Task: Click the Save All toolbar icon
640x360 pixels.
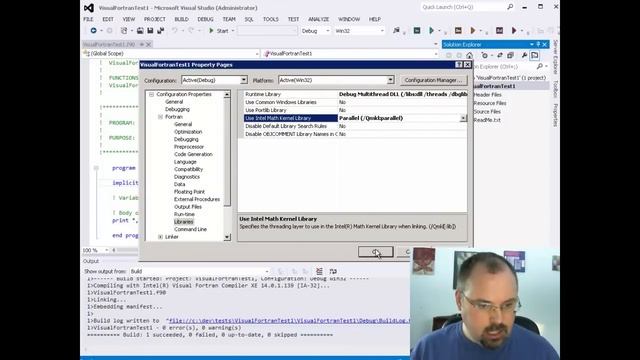Action: tap(161, 31)
